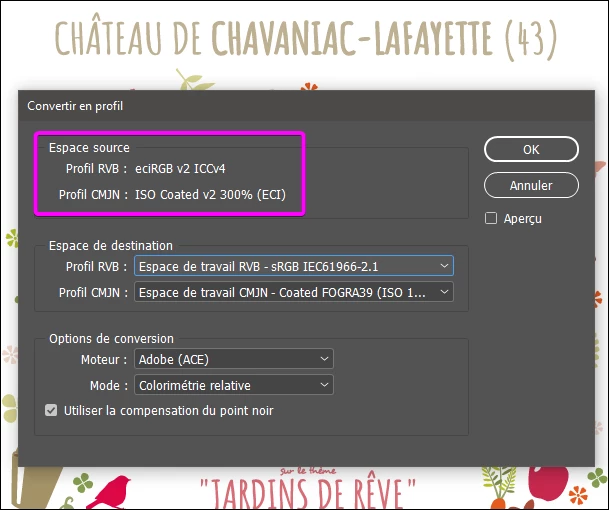
Task: Select source text eciRGB v2 ICCv4
Action: tap(180, 169)
